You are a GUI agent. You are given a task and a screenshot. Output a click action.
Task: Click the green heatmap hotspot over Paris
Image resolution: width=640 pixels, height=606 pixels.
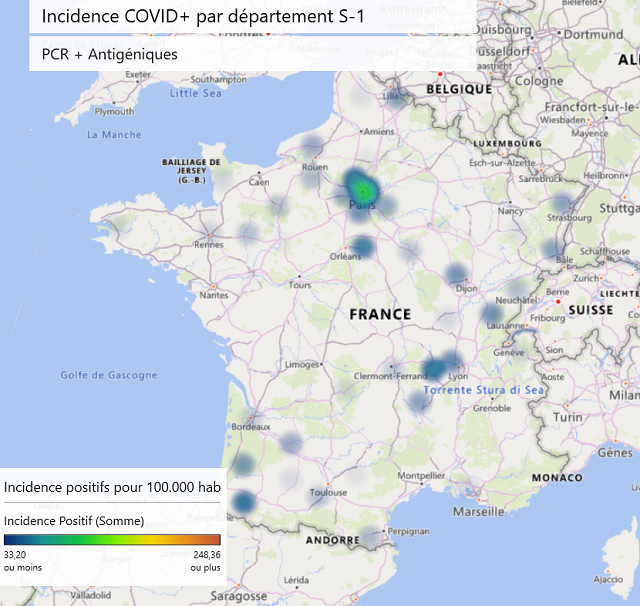click(363, 189)
